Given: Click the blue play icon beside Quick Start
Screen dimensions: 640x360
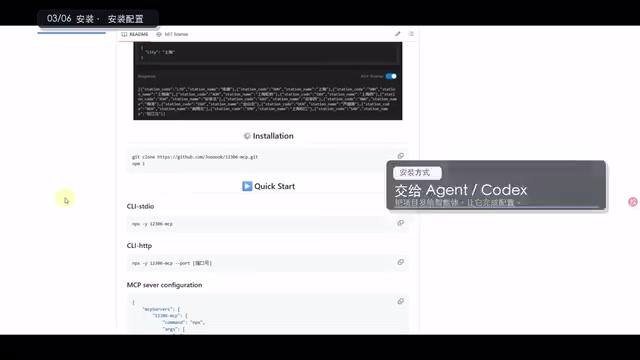Looking at the screenshot, I should 247,186.
